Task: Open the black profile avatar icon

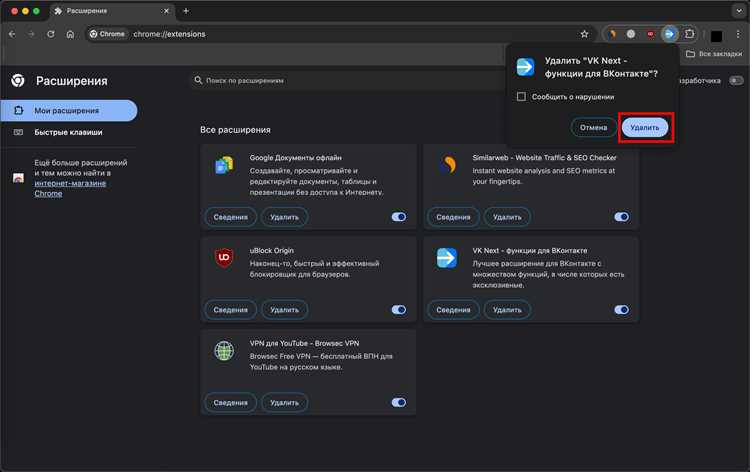Action: click(x=717, y=36)
